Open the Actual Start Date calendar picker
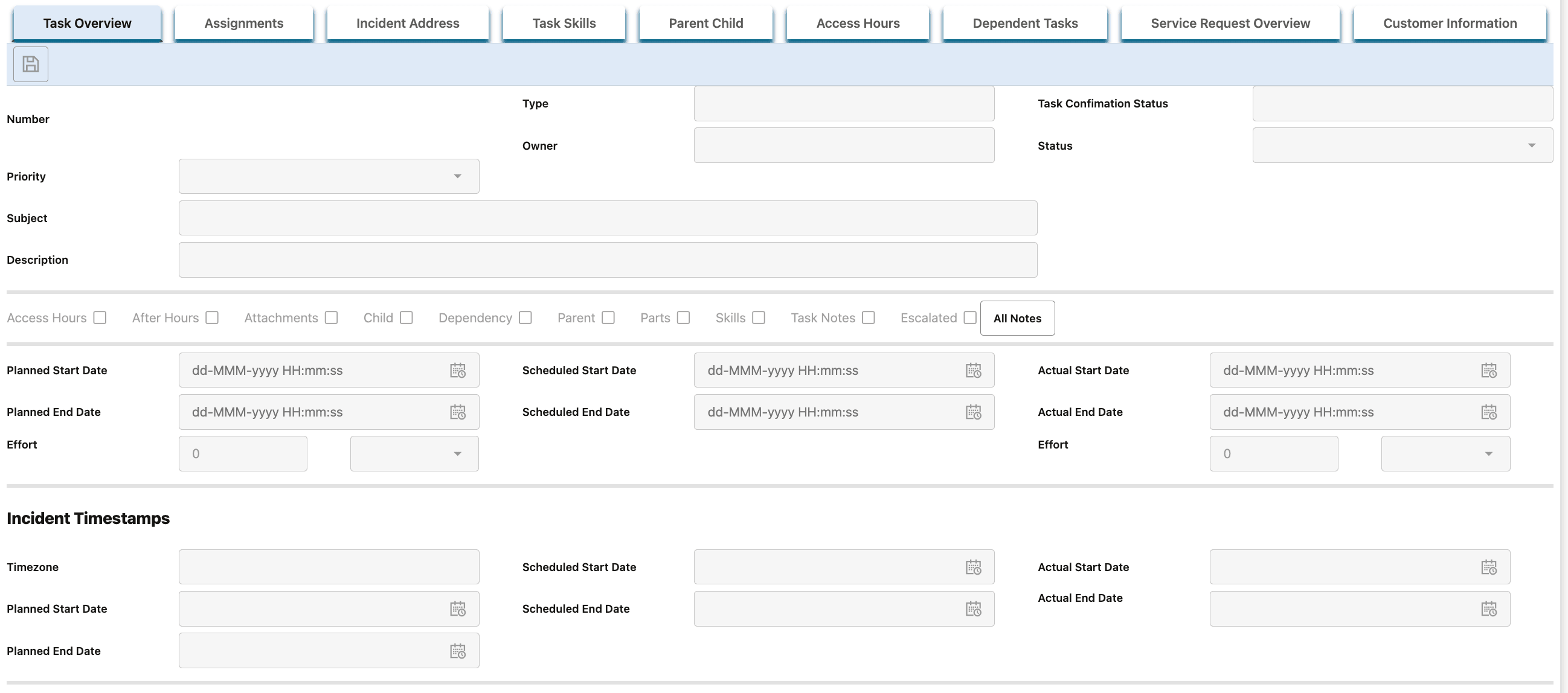This screenshot has height=693, width=1568. [1489, 370]
